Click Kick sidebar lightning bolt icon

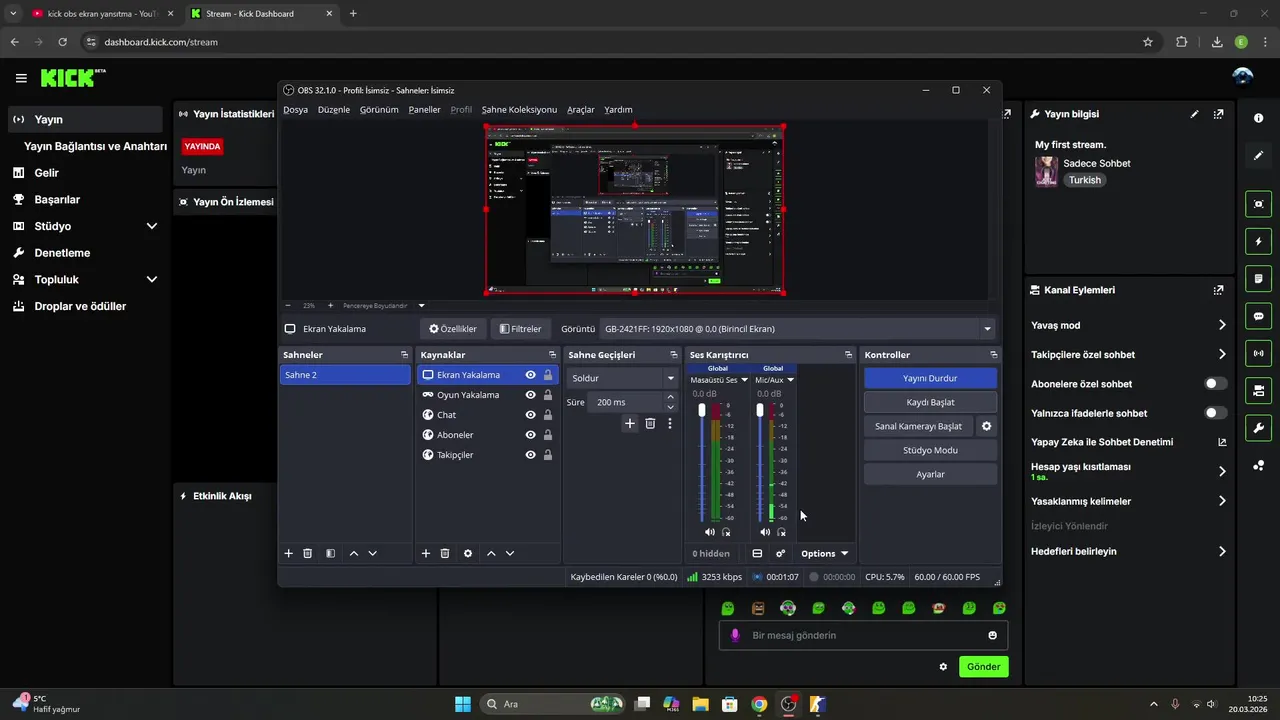(x=1259, y=241)
